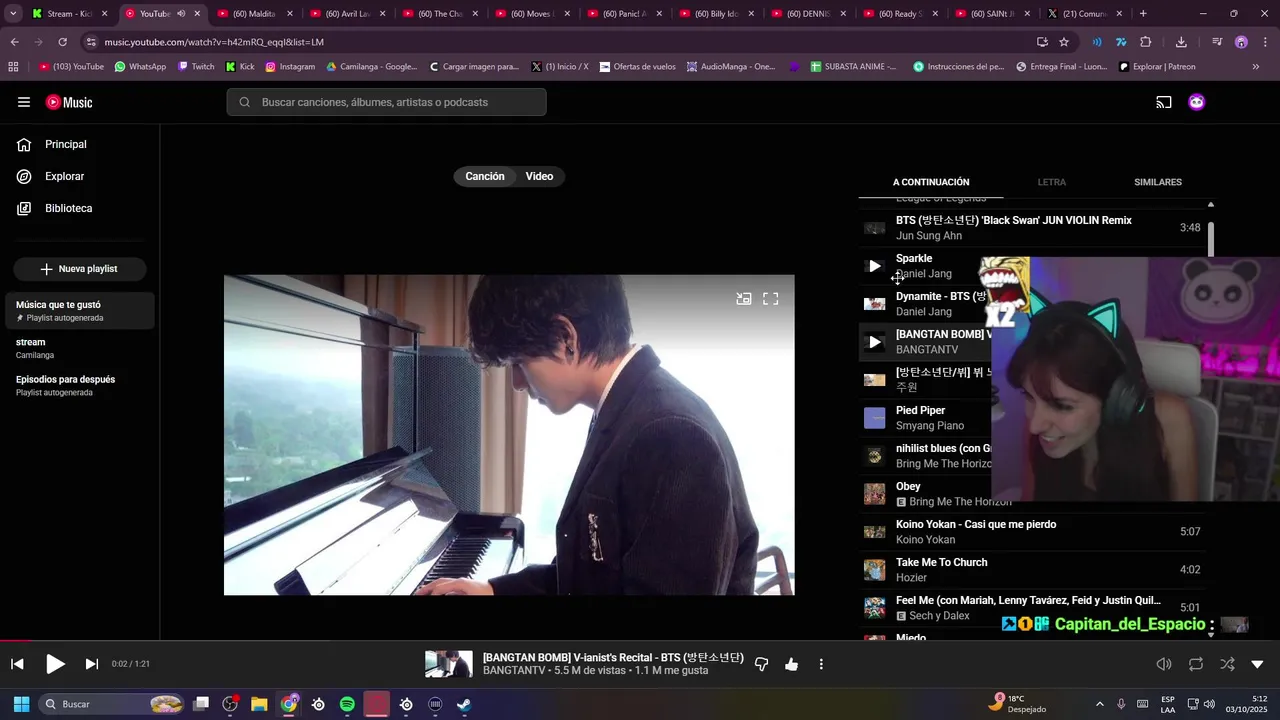Collapse the player page arrow

click(1257, 664)
